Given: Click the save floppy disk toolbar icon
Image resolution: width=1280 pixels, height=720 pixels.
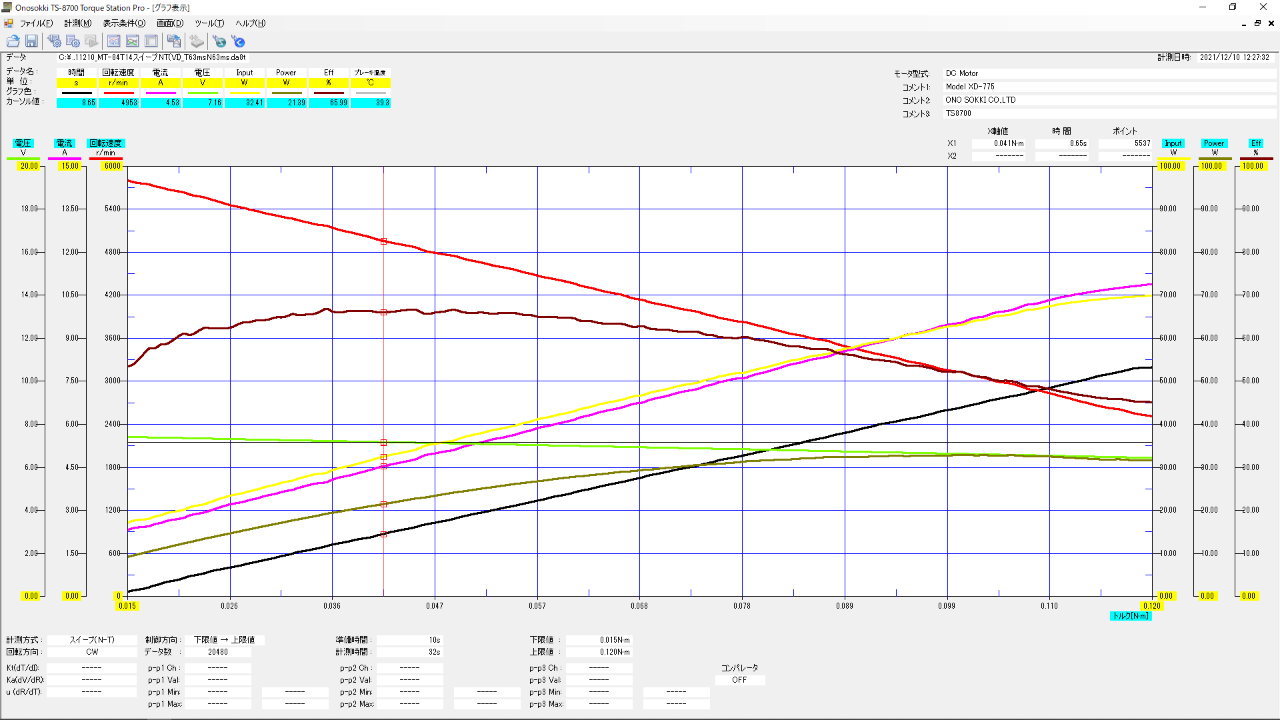Looking at the screenshot, I should pyautogui.click(x=31, y=41).
